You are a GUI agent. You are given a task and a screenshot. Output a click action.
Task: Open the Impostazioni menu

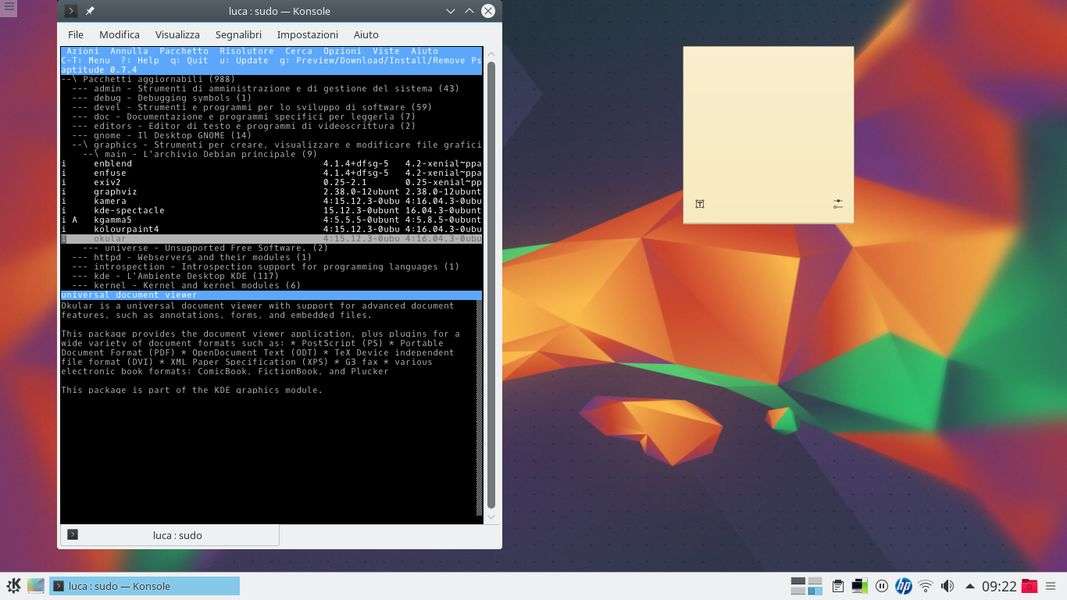click(307, 35)
